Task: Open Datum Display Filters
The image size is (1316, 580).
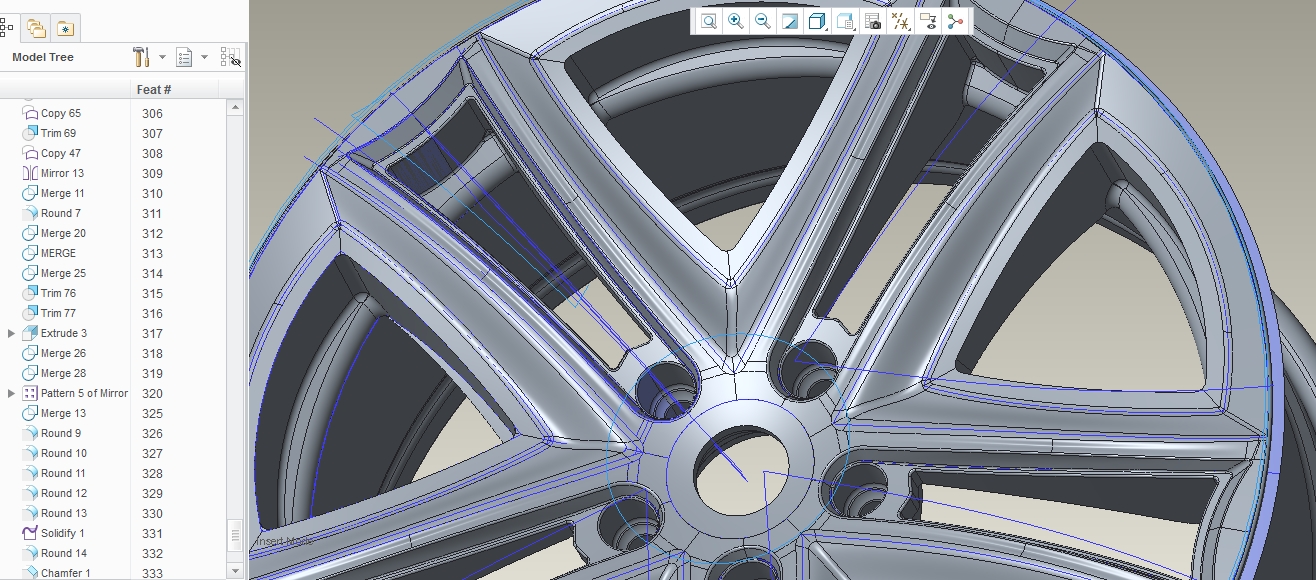Action: click(x=900, y=21)
